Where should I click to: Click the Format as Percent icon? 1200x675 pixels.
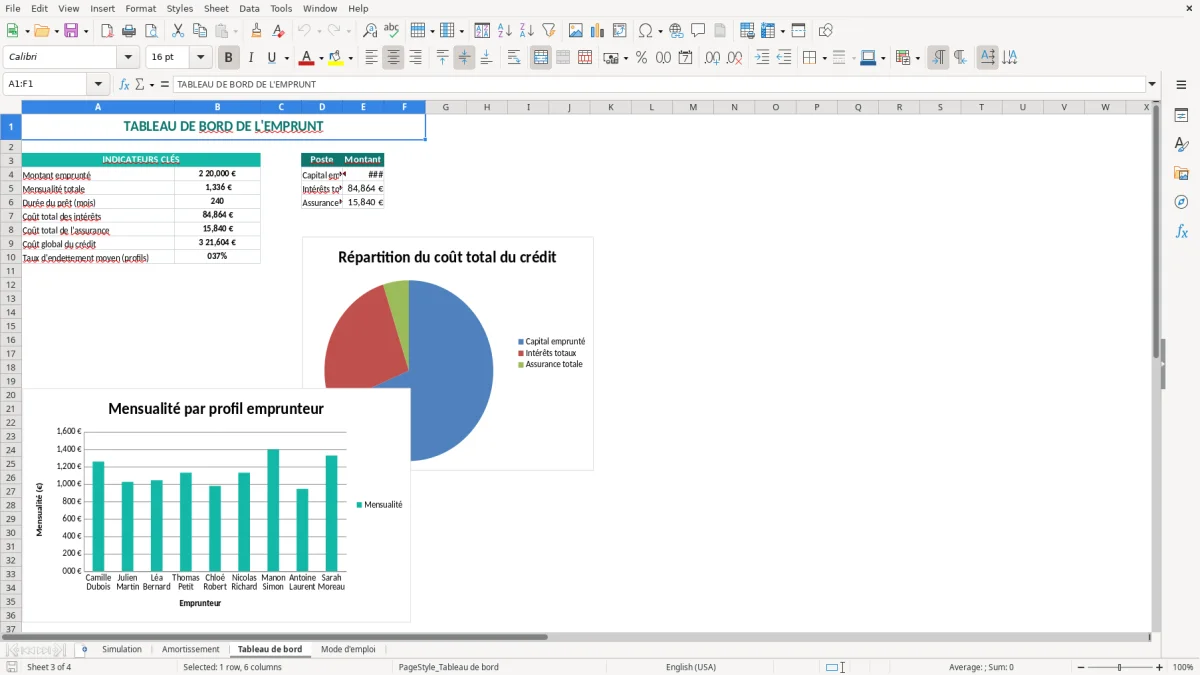[x=641, y=58]
